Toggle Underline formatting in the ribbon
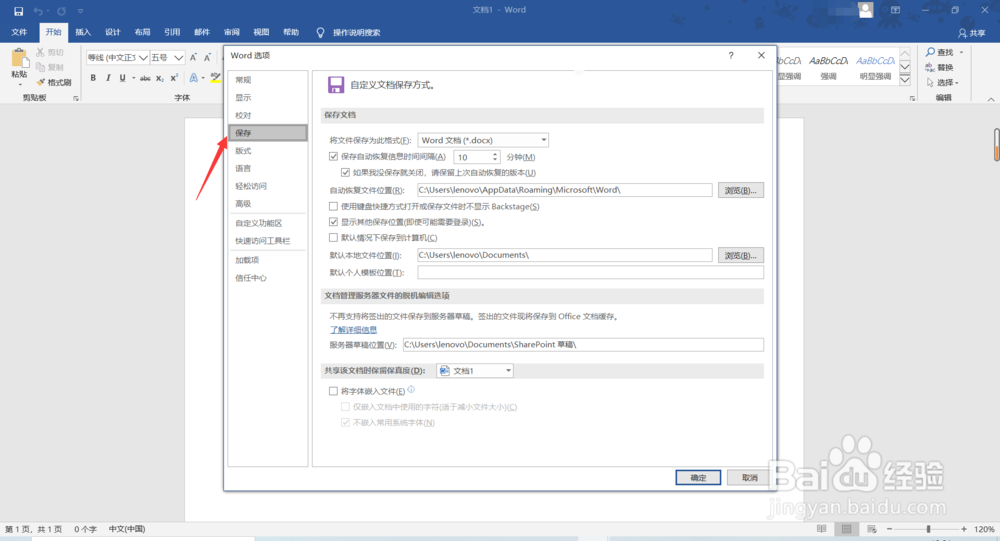The image size is (1000, 541). point(122,78)
